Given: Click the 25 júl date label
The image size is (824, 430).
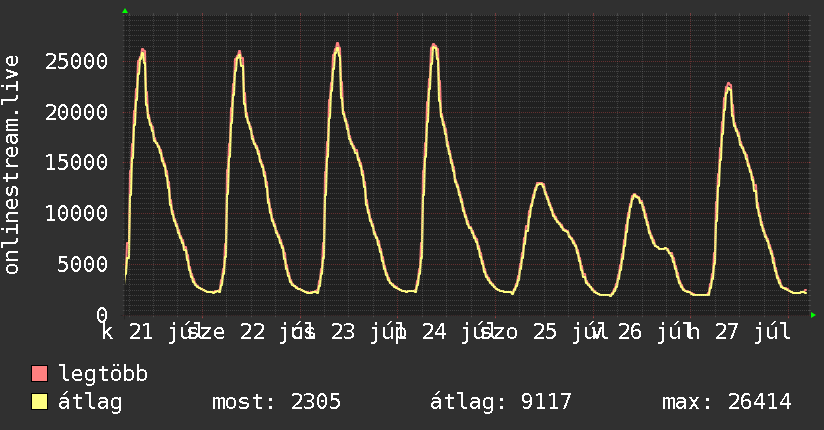Looking at the screenshot, I should click(x=568, y=332).
